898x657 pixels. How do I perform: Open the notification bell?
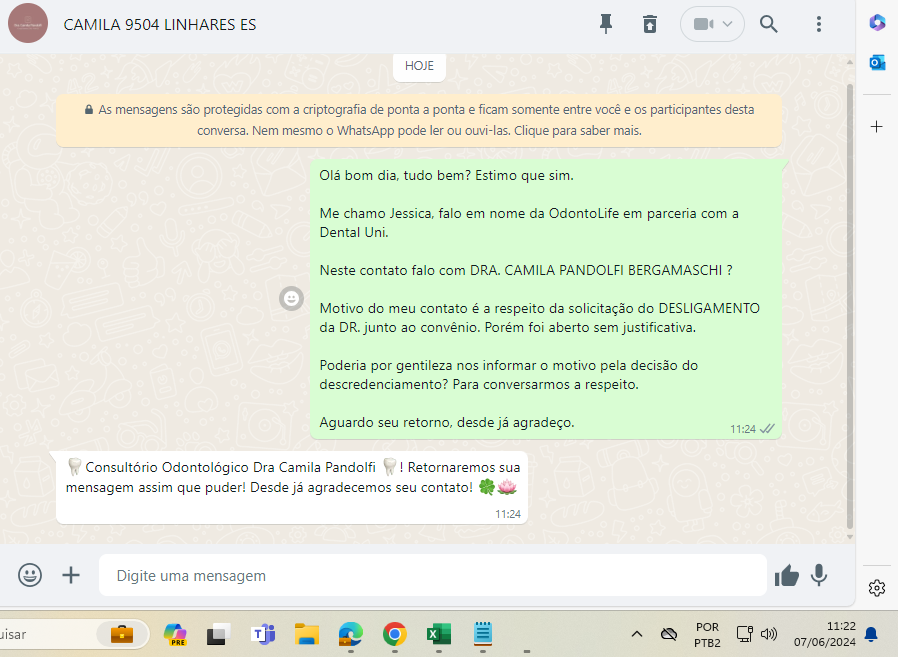(x=871, y=634)
